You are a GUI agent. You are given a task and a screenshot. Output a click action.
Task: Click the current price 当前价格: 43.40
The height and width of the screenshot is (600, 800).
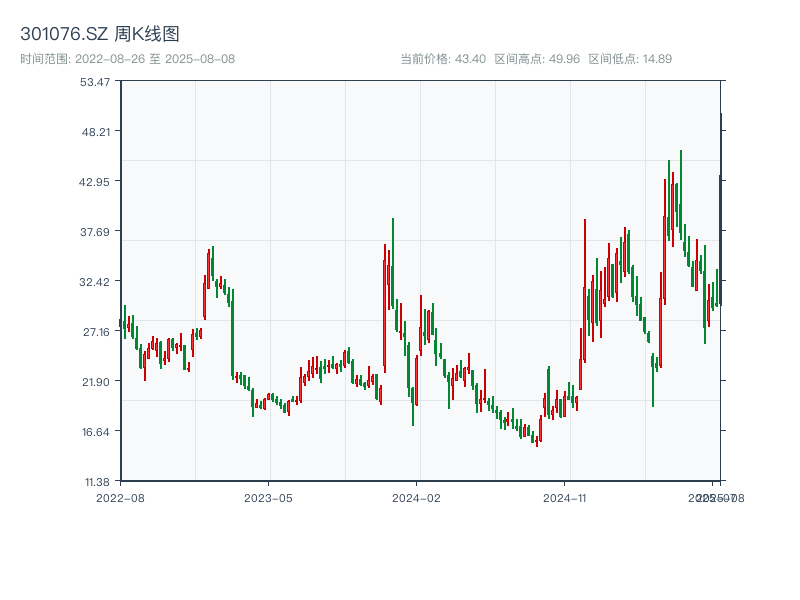tap(443, 59)
